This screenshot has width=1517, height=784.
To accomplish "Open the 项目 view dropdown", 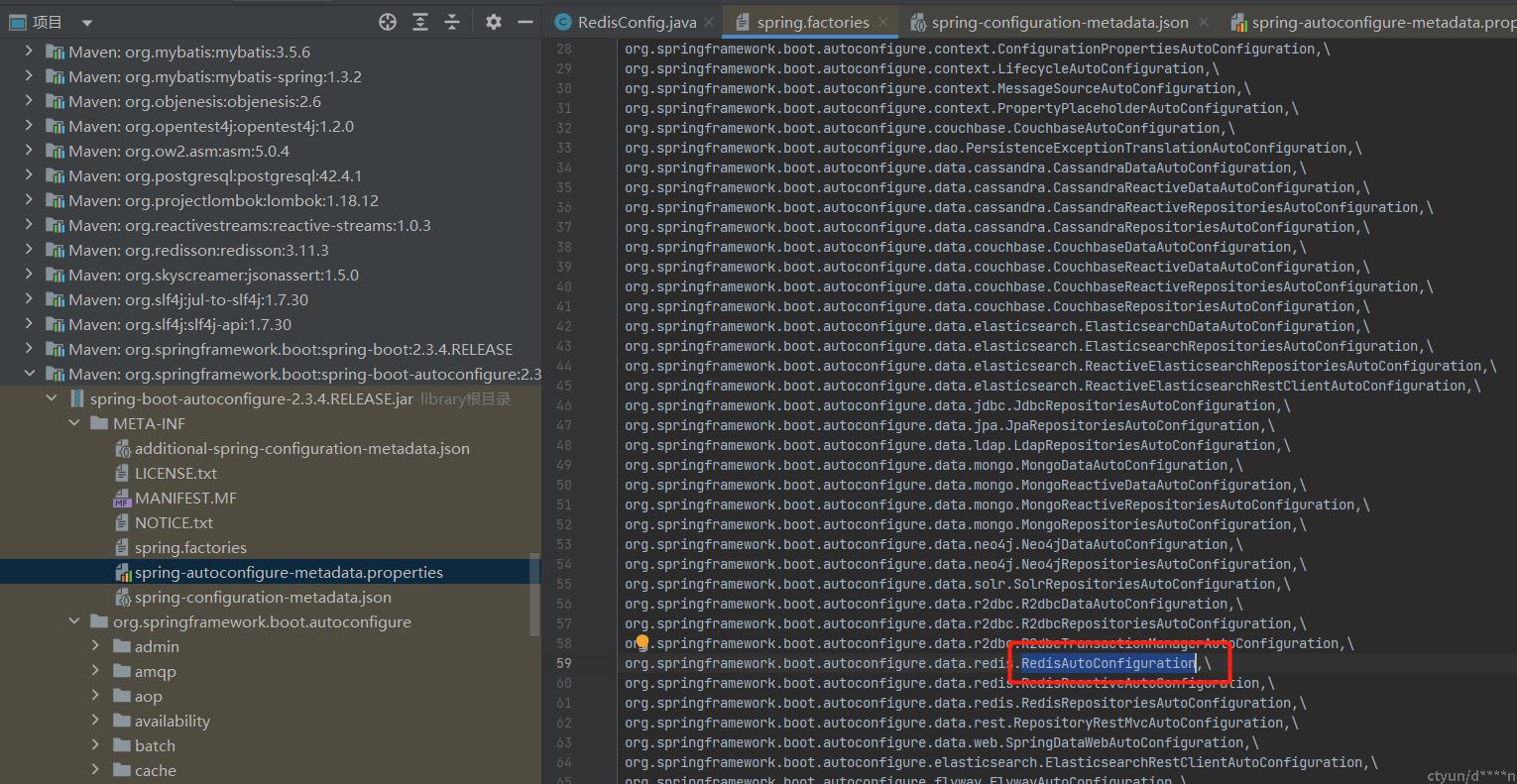I will (x=86, y=23).
